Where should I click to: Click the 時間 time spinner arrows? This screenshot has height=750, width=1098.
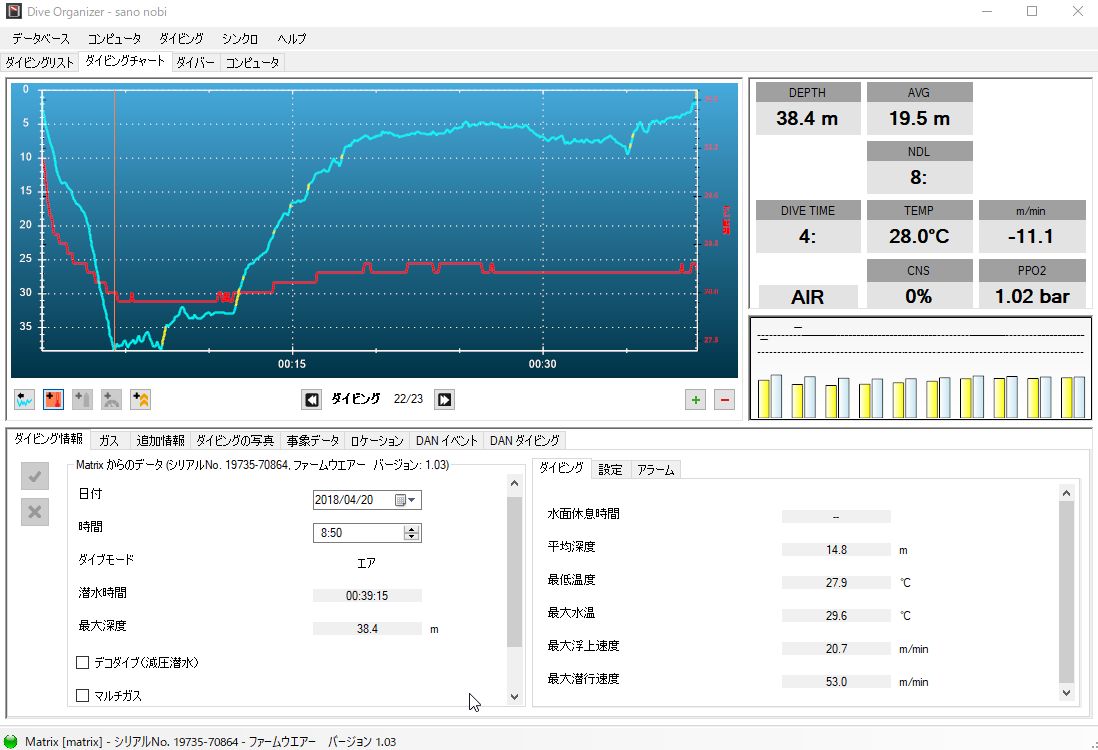(411, 533)
